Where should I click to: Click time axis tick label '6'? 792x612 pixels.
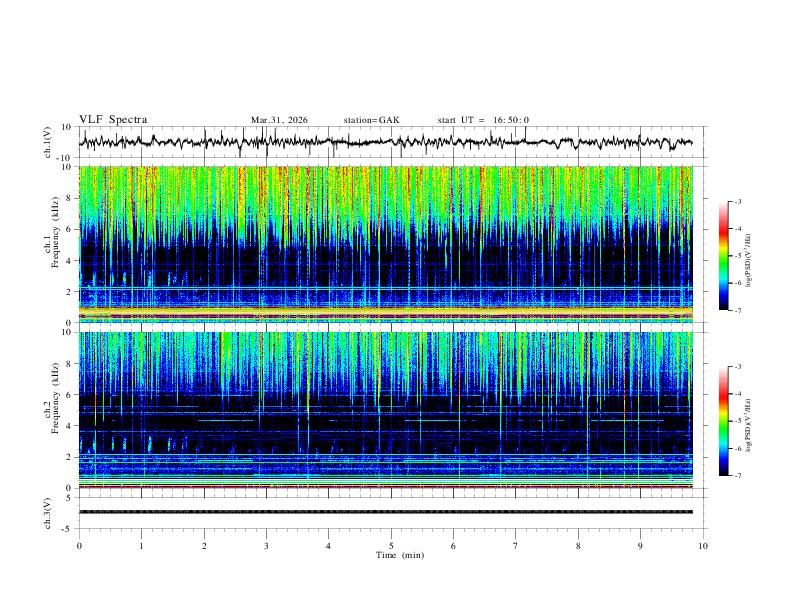[454, 546]
